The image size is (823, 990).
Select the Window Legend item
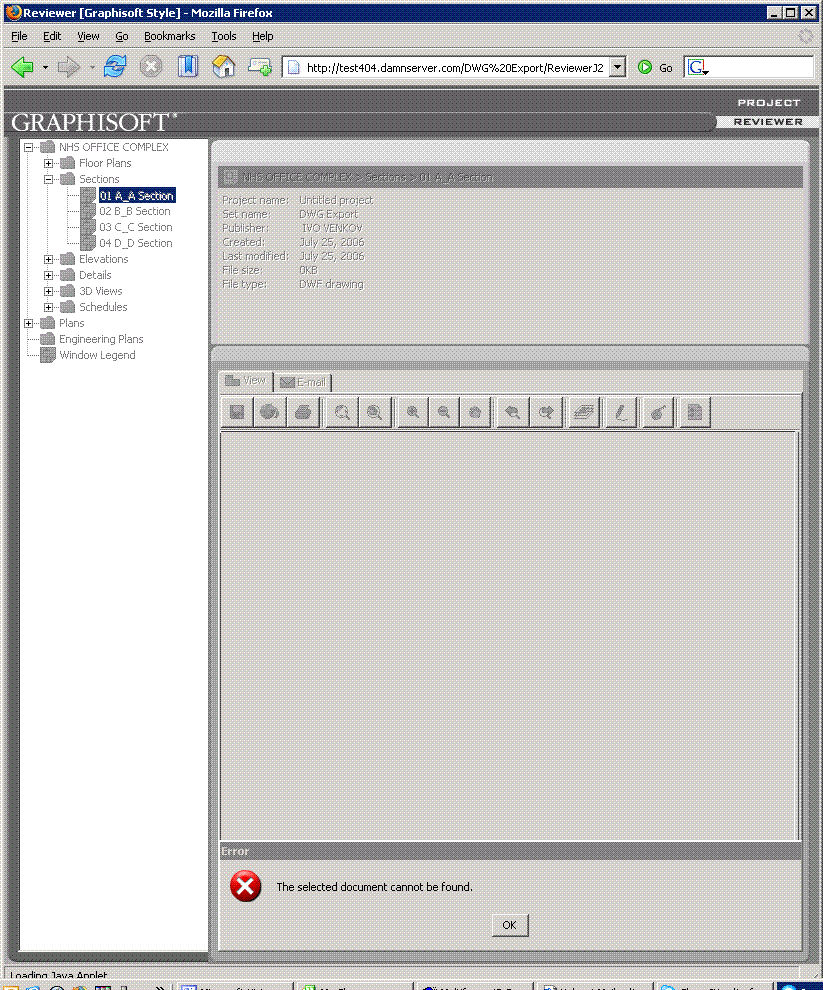click(97, 355)
